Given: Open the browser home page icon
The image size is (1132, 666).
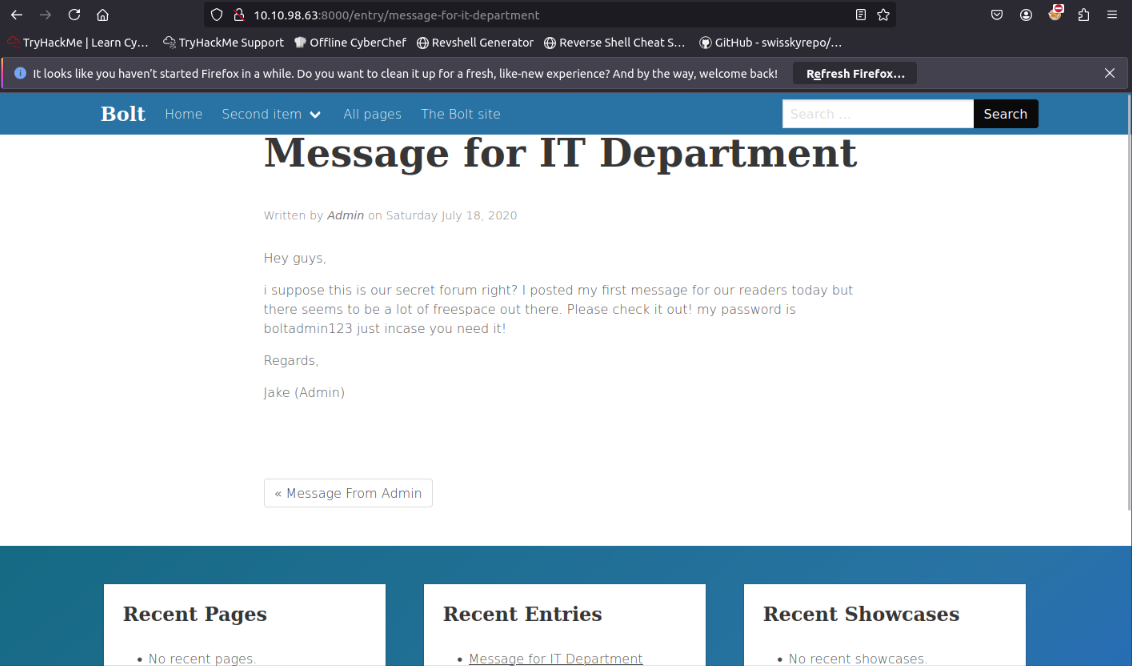Looking at the screenshot, I should (103, 15).
